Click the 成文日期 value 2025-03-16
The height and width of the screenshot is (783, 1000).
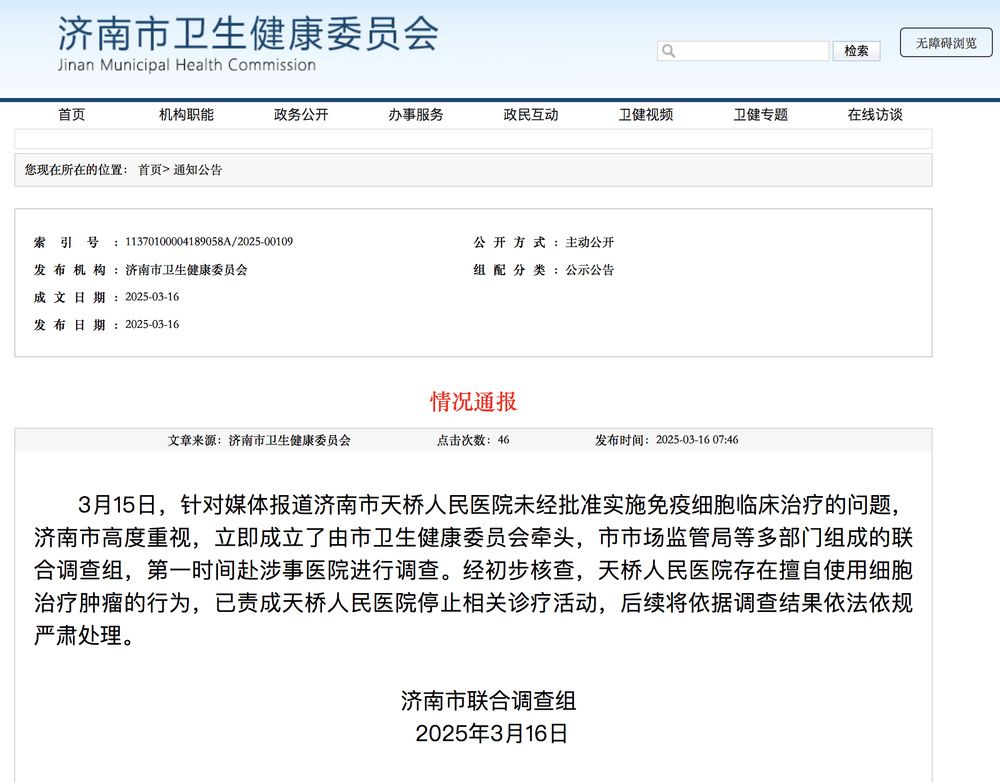[x=152, y=297]
